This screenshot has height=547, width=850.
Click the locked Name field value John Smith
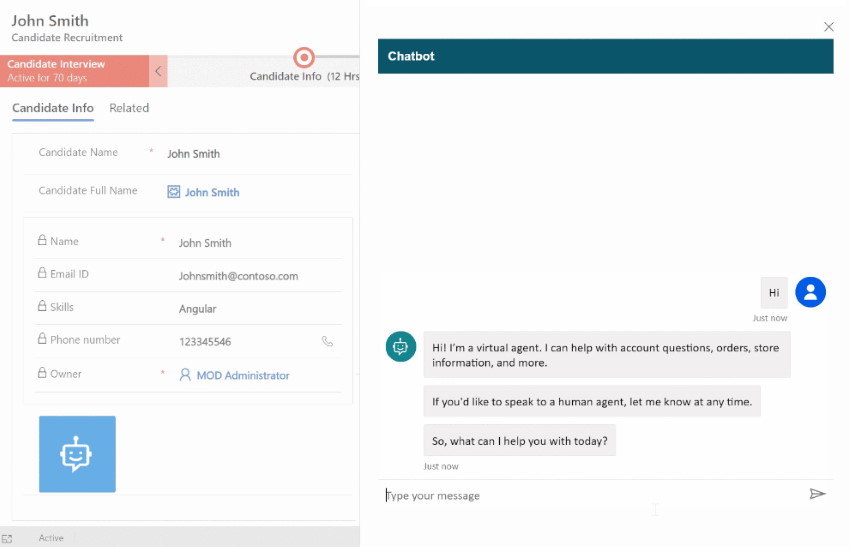[x=205, y=243]
